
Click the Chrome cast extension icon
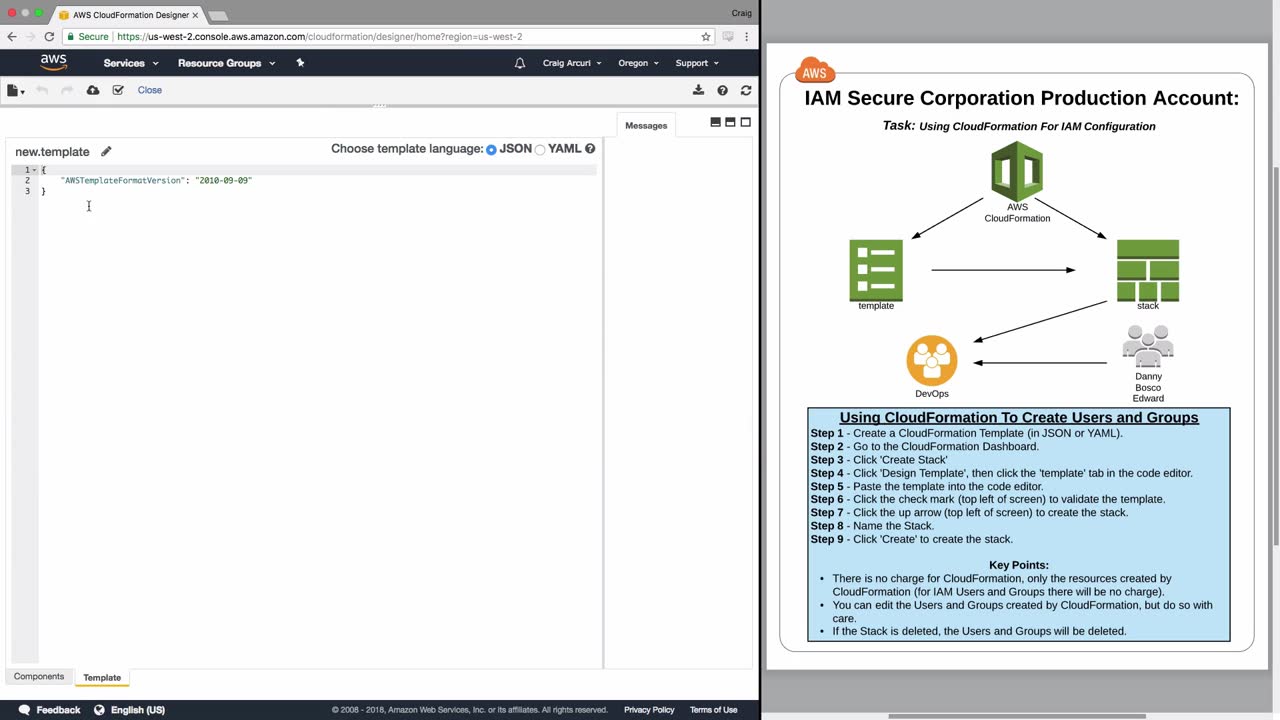pos(728,36)
